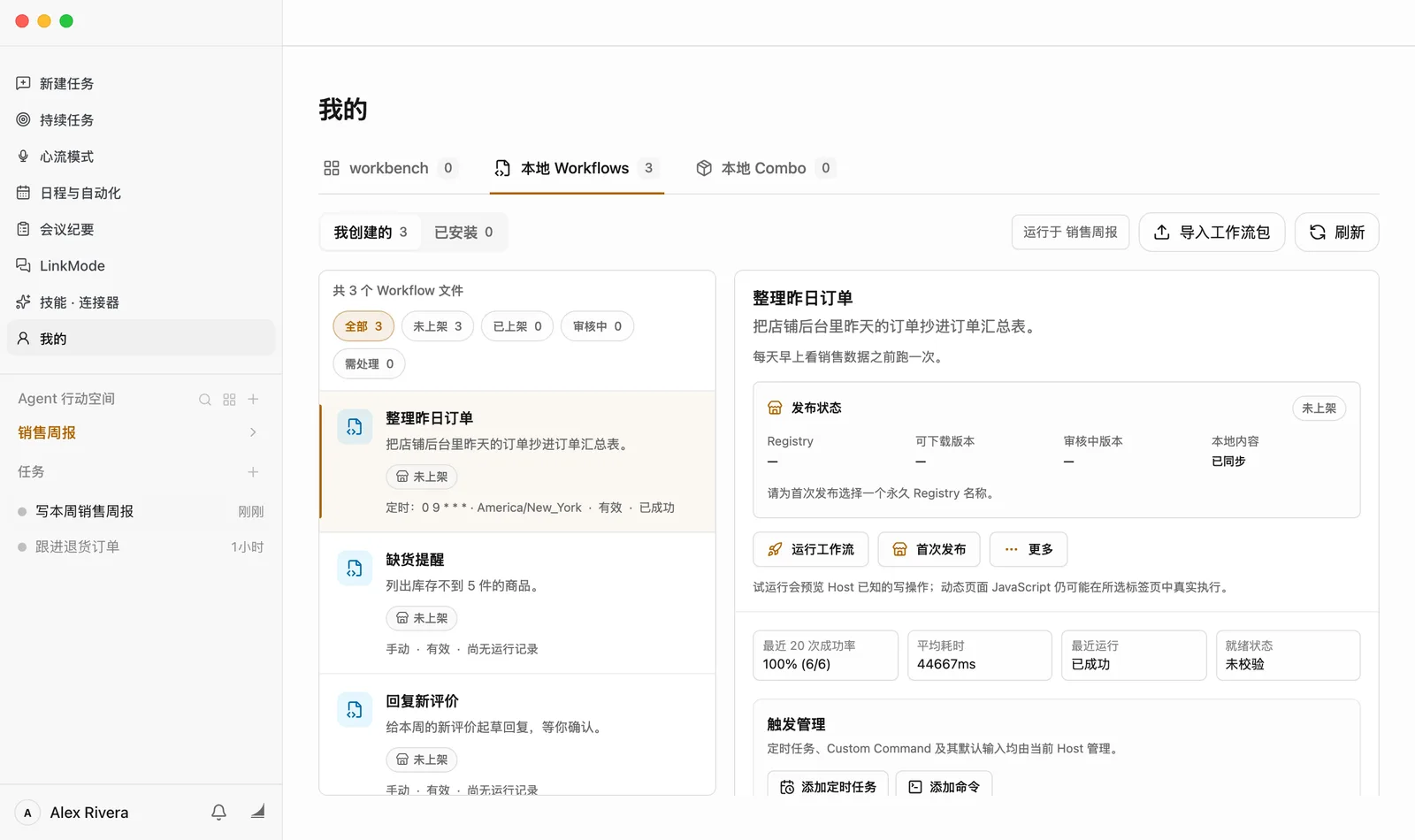Click 未上架 badge in 发布状态 card
This screenshot has width=1415, height=840.
(1319, 408)
